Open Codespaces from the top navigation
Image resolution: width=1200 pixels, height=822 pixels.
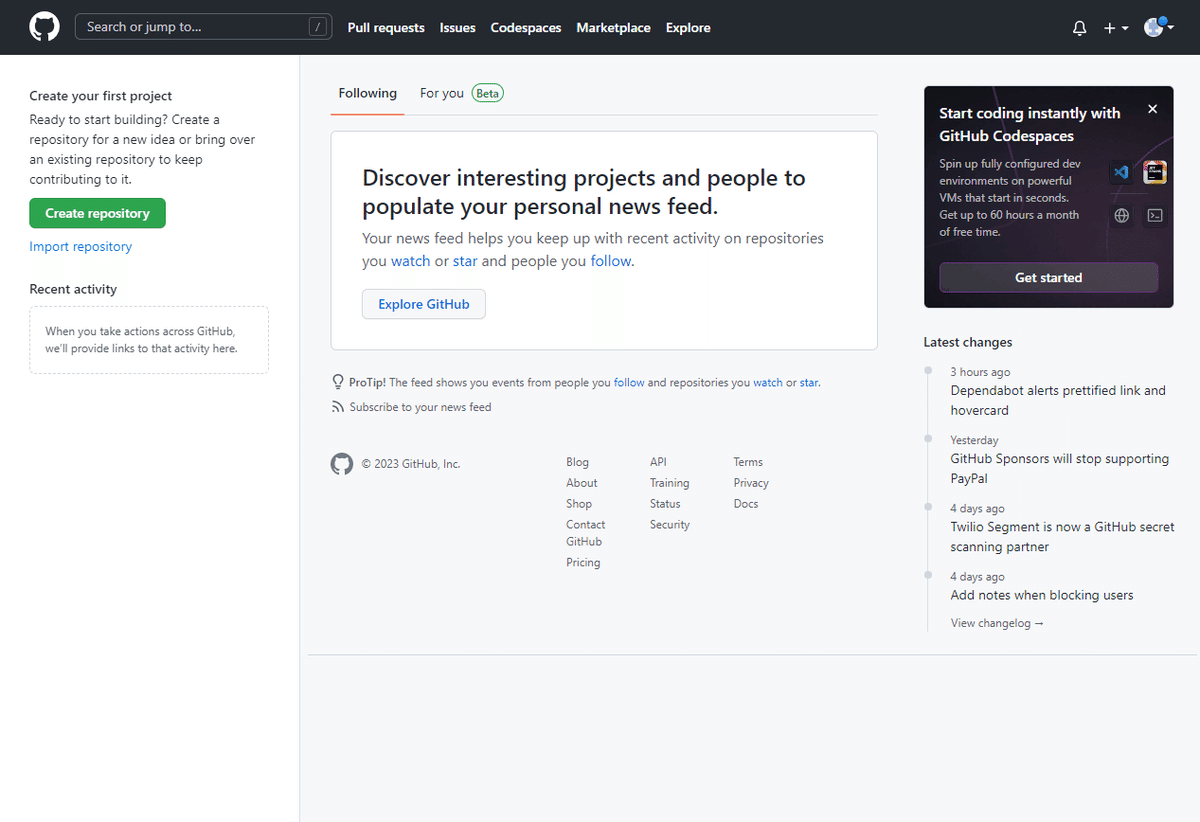[x=526, y=28]
